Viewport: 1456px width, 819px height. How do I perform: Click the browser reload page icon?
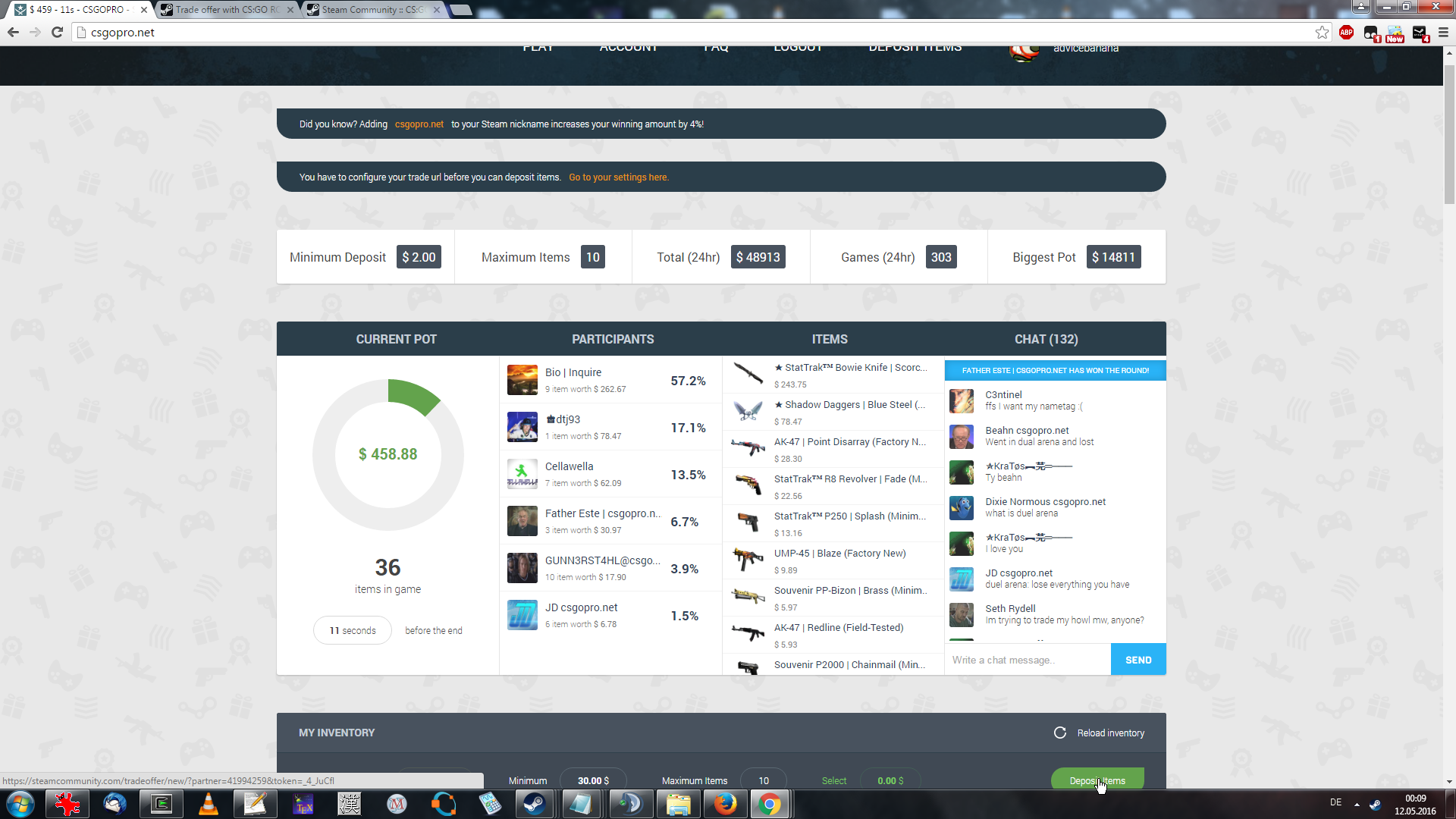[x=57, y=32]
